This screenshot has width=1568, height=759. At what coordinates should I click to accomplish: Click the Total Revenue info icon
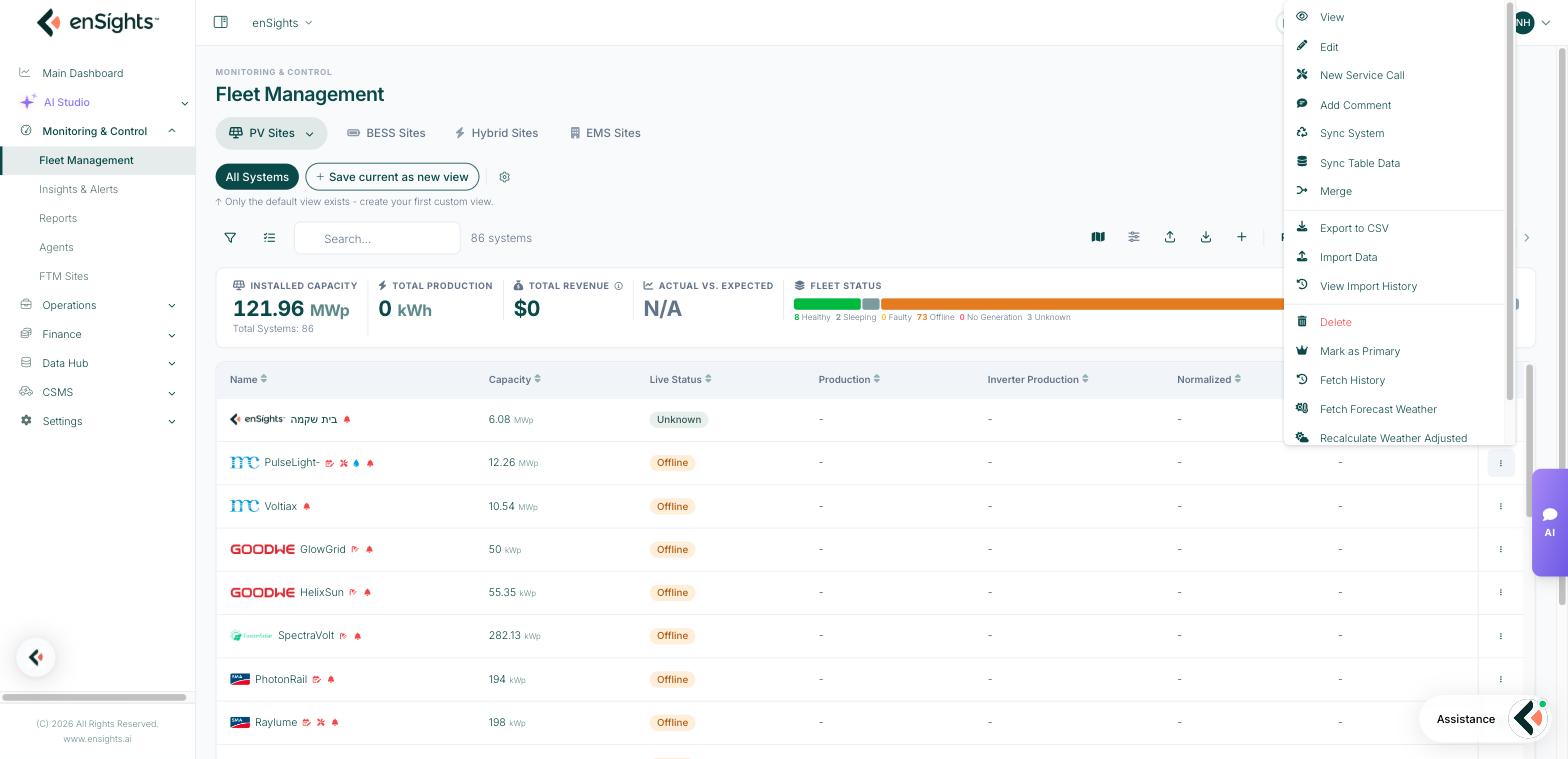[619, 286]
